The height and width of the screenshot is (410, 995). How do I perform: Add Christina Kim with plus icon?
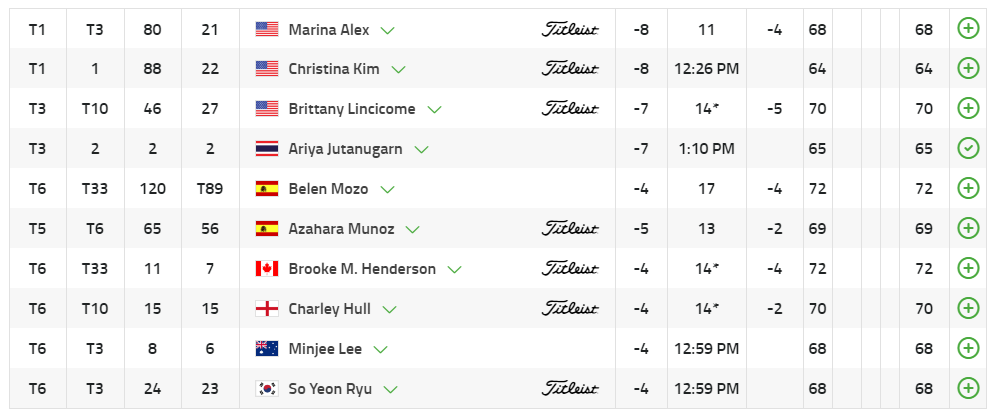[967, 69]
